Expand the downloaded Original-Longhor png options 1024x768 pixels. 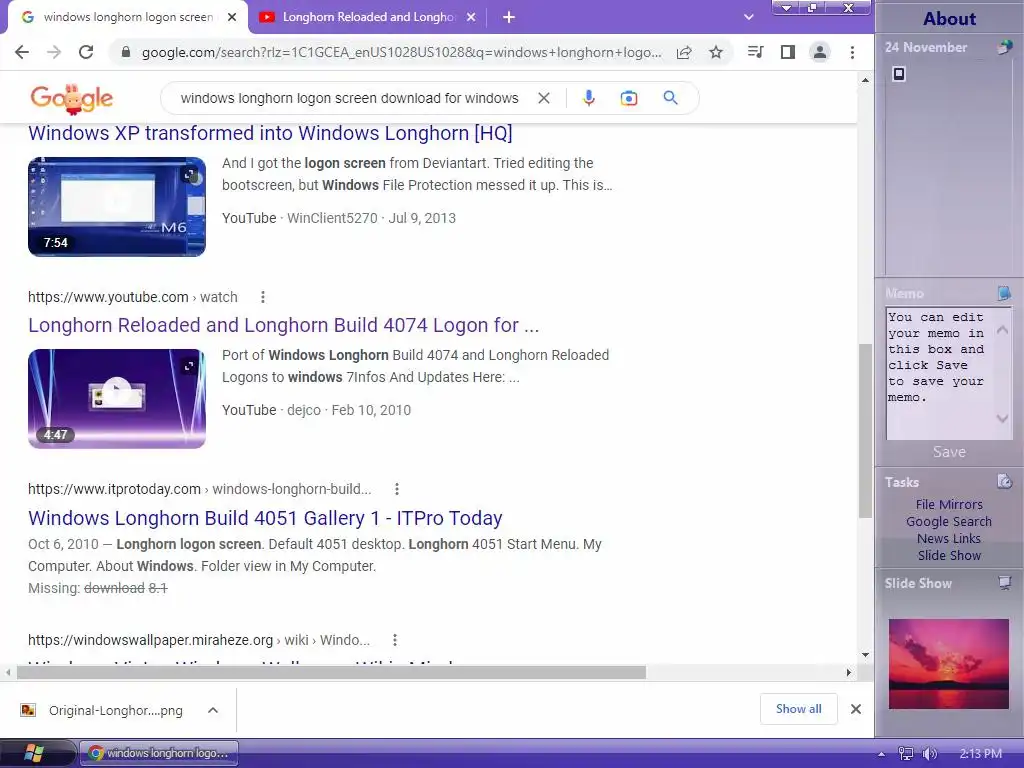(x=213, y=711)
